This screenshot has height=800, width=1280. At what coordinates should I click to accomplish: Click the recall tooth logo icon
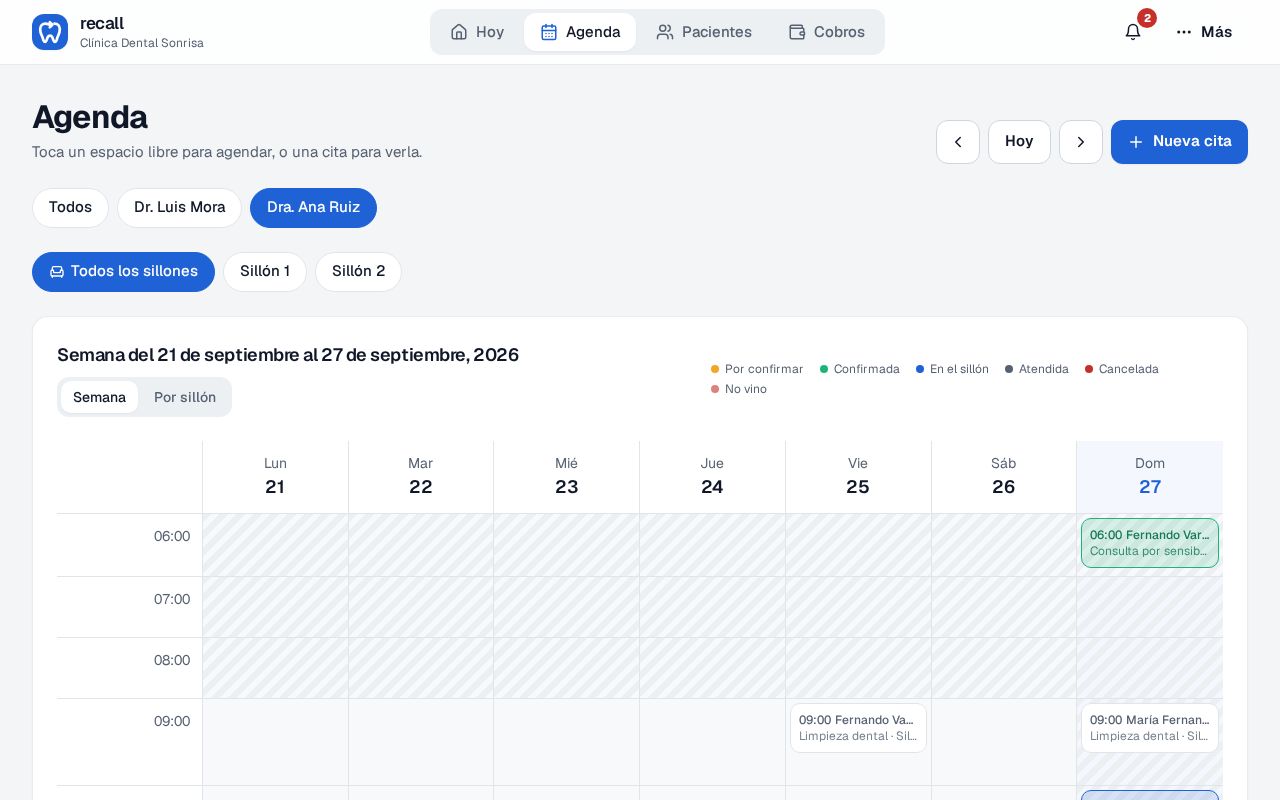click(50, 32)
